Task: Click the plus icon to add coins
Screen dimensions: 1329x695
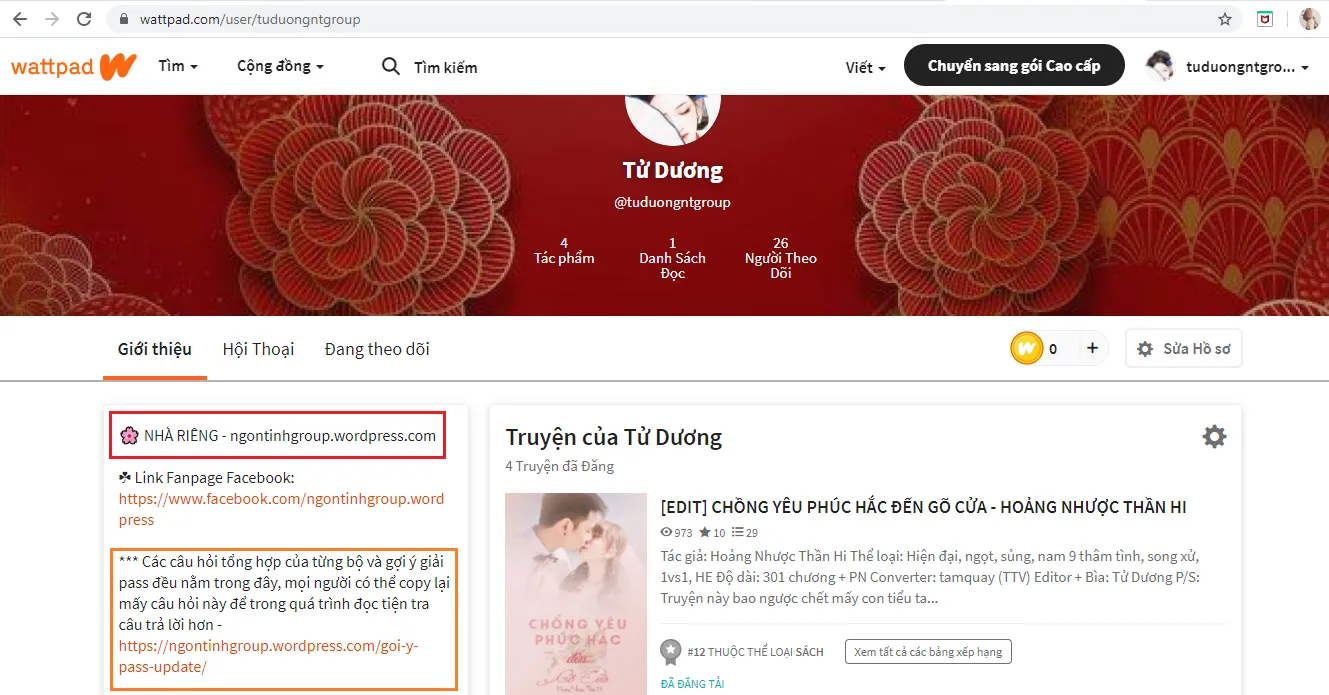Action: tap(1092, 349)
